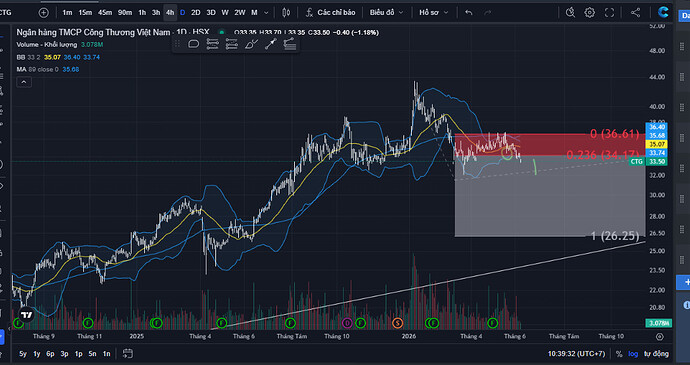Set range to 1p
This screenshot has width=690, height=365.
pos(78,354)
